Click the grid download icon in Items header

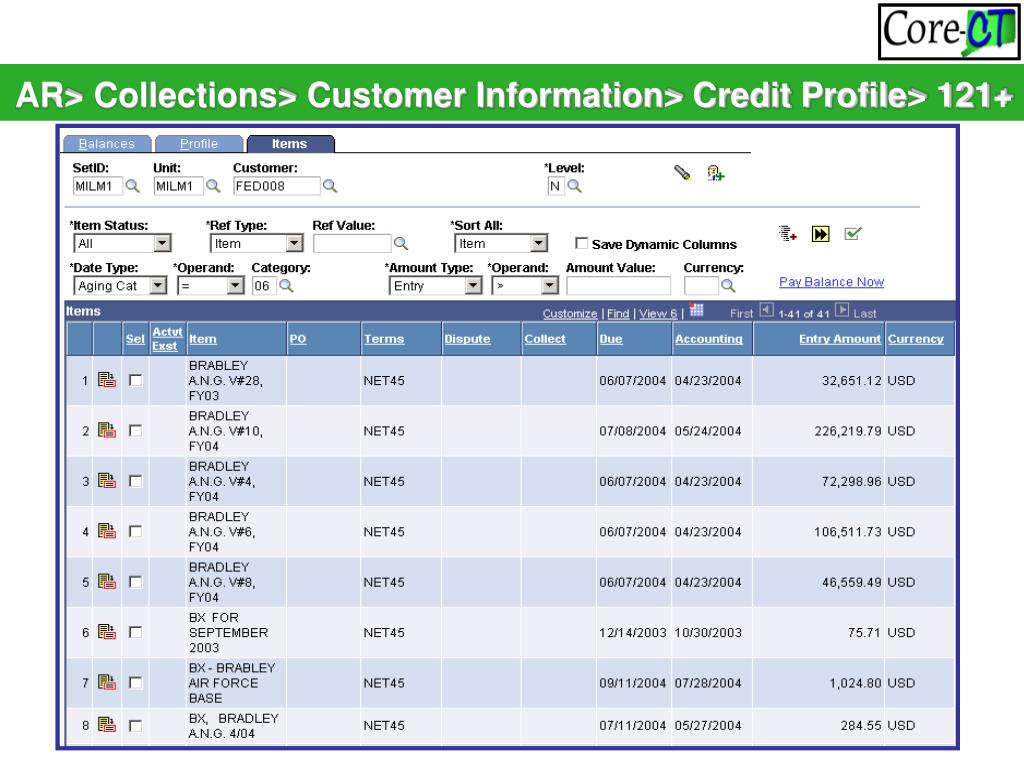point(697,310)
